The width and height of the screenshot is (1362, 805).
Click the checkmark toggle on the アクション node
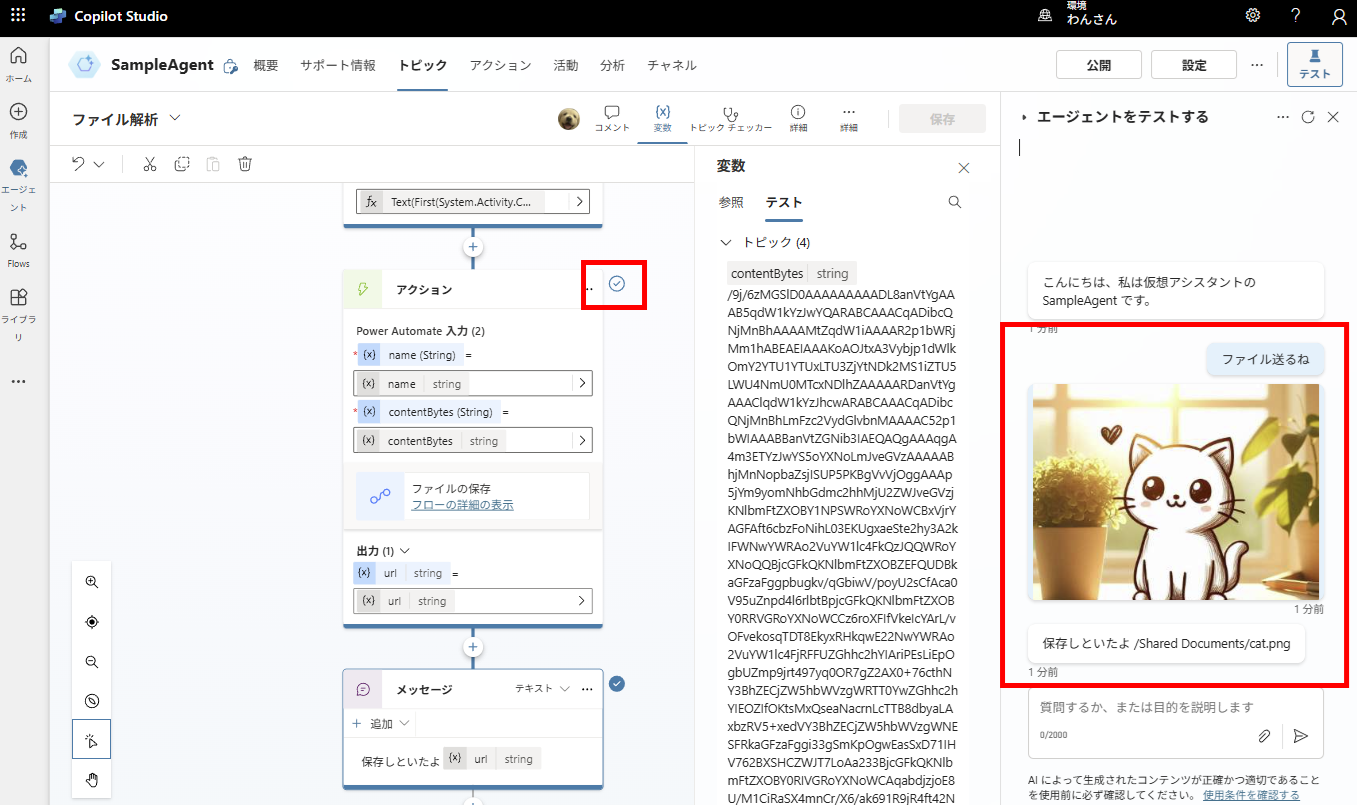click(x=616, y=284)
